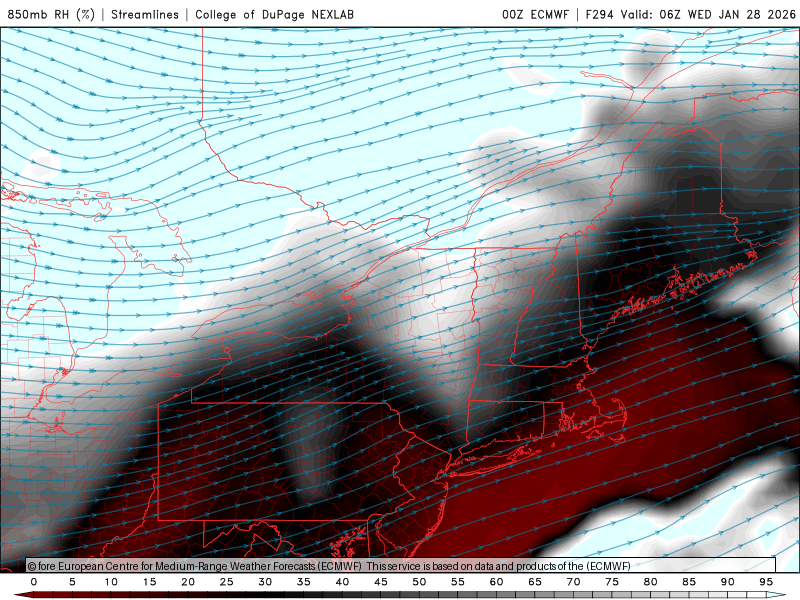Click 'College of DuPage NEXLAB' header text
This screenshot has height=600, width=800.
pos(274,14)
